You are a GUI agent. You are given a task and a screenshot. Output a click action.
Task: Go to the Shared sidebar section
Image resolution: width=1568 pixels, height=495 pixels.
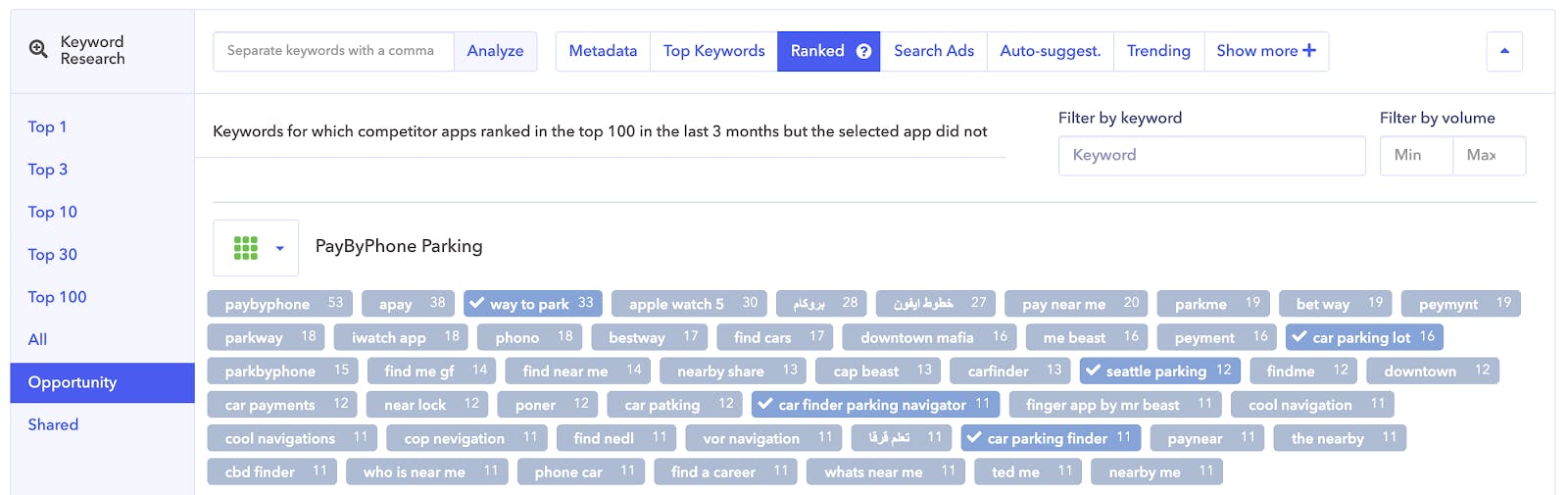53,424
